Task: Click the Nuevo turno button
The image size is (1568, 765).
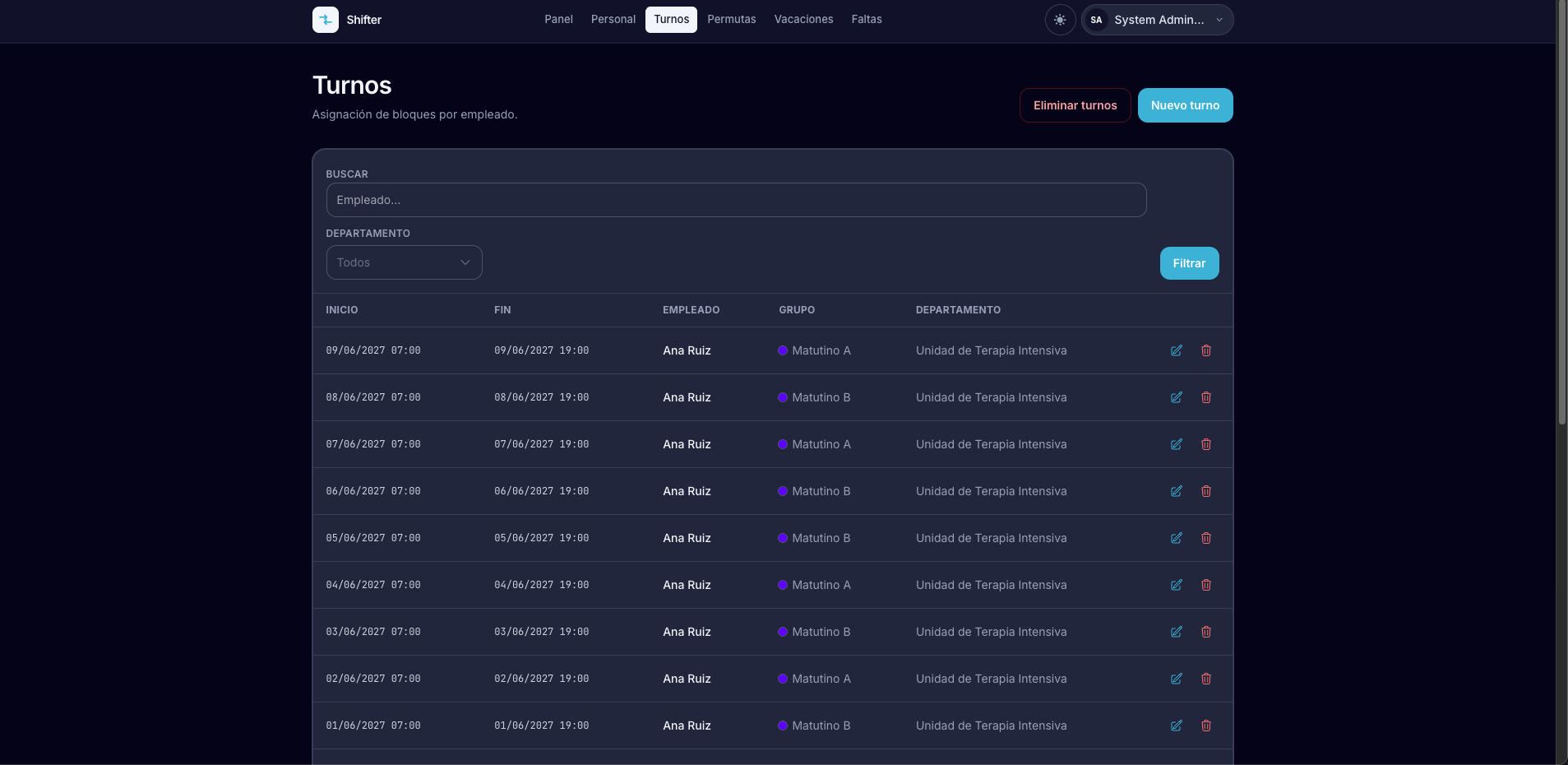Action: [x=1185, y=105]
